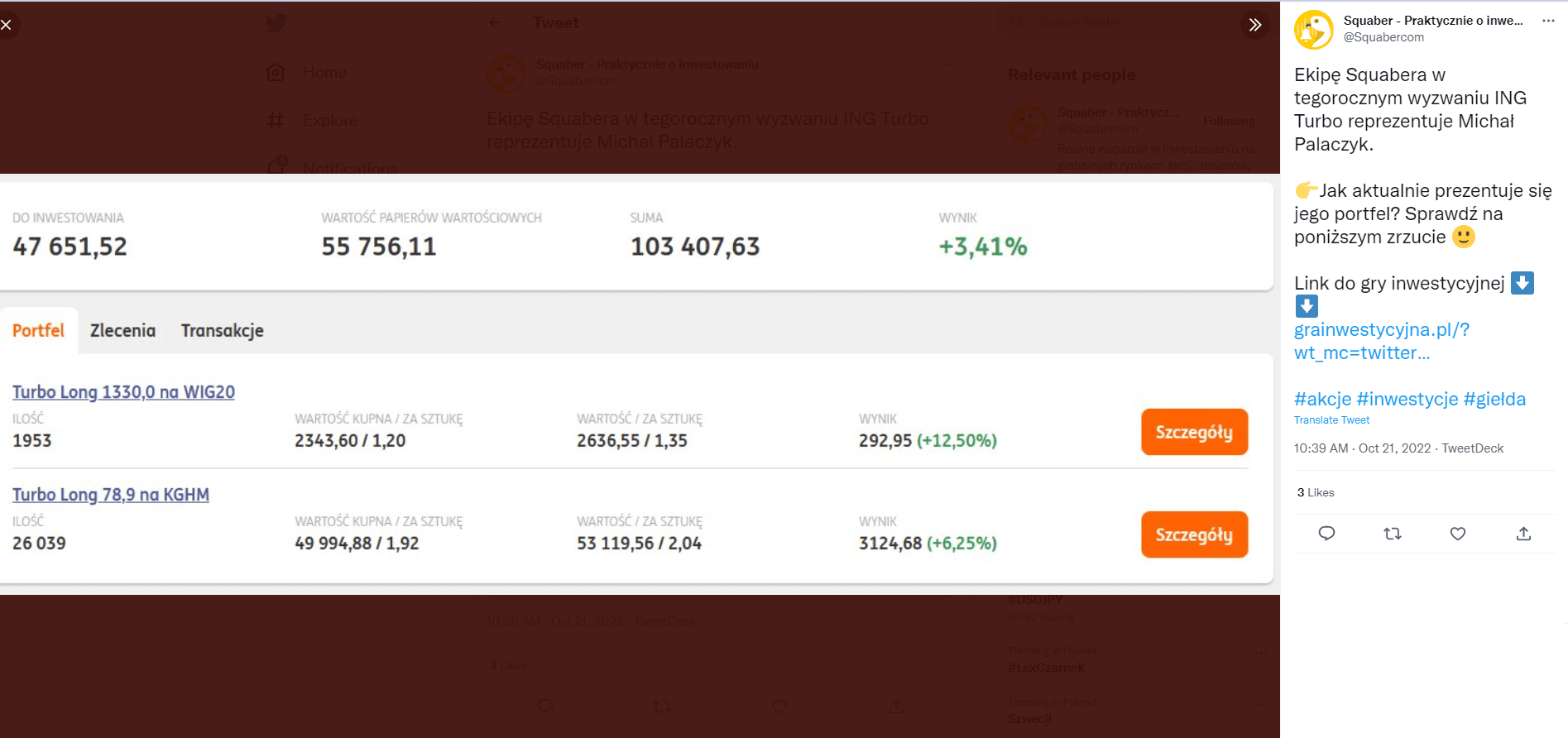
Task: Click the SUMA value 103 407,63
Action: coord(695,247)
